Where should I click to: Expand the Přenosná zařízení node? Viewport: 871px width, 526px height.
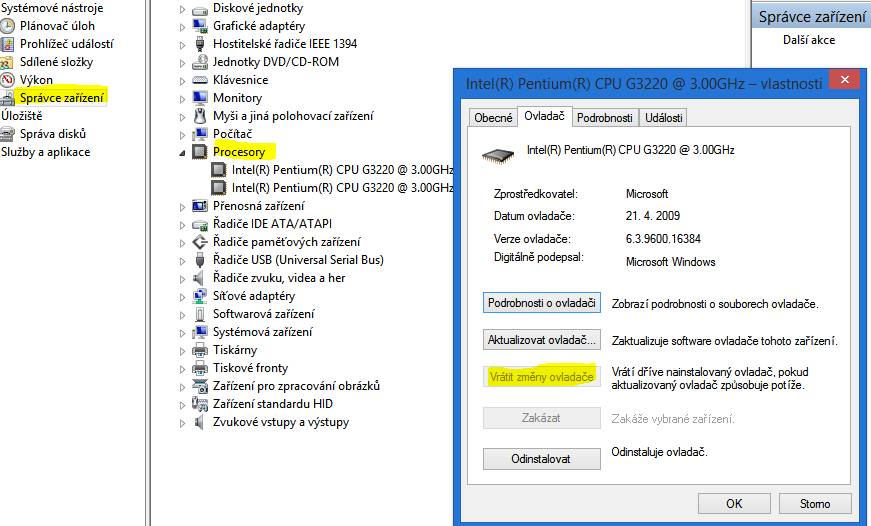(x=182, y=207)
